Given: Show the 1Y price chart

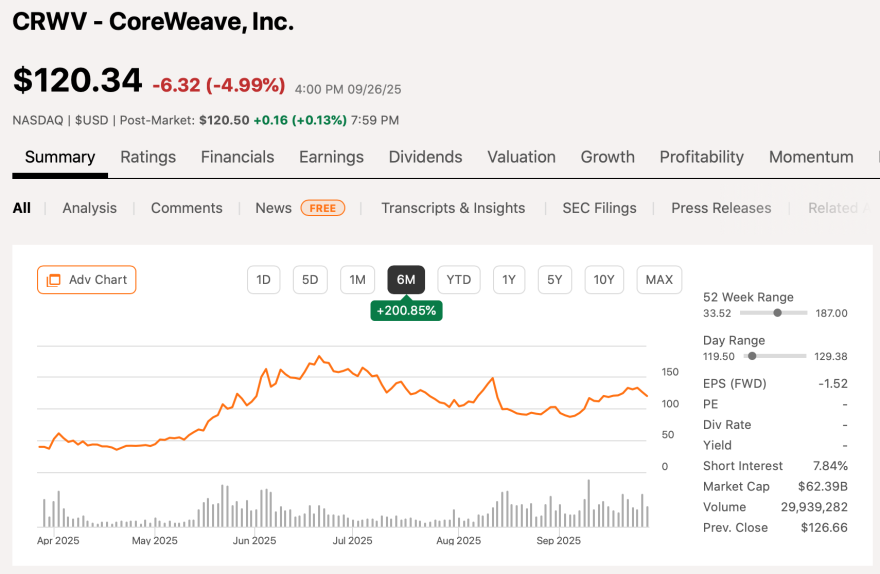Looking at the screenshot, I should 509,280.
